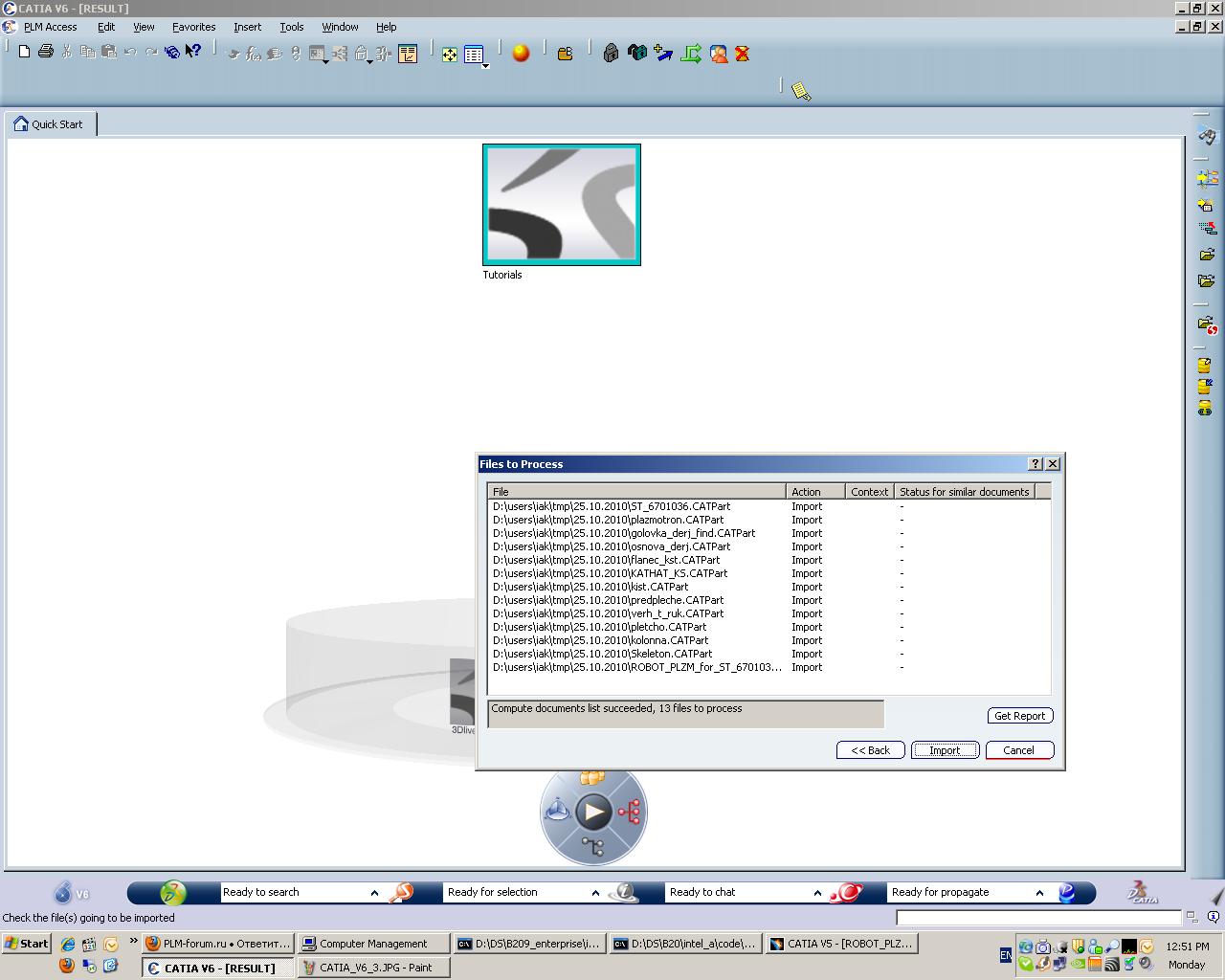Click the orange selection icon in bottom bar
Image resolution: width=1225 pixels, height=980 pixels.
402,893
